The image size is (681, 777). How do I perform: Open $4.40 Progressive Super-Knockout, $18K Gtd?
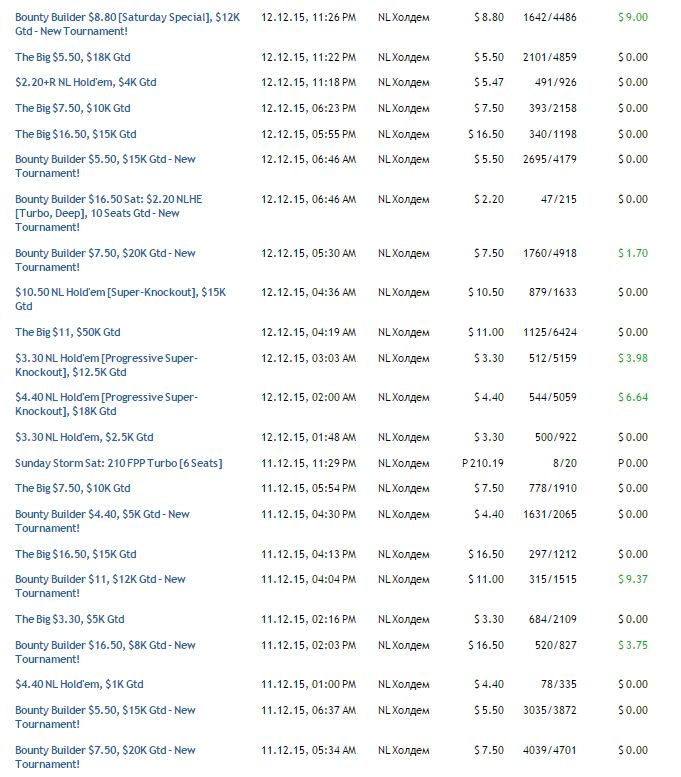(x=106, y=397)
